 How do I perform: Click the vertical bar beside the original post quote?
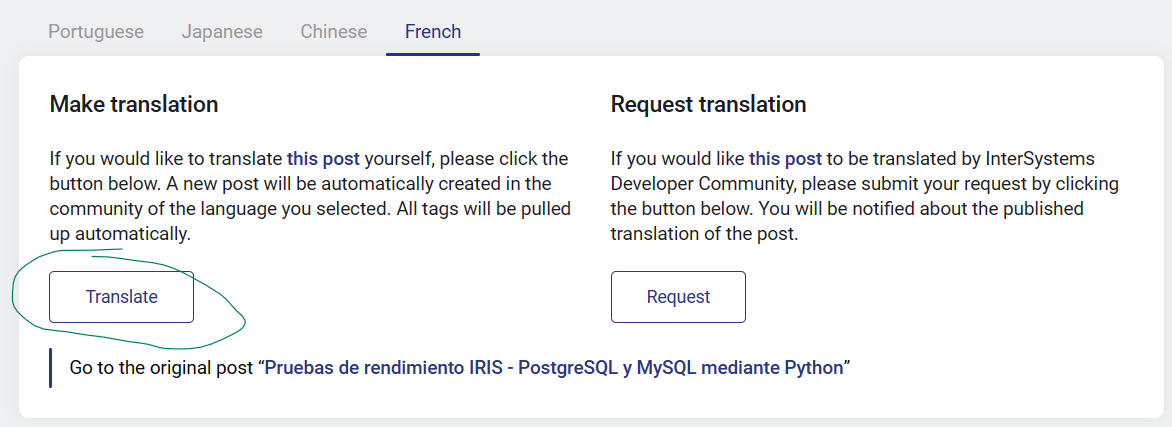click(50, 367)
